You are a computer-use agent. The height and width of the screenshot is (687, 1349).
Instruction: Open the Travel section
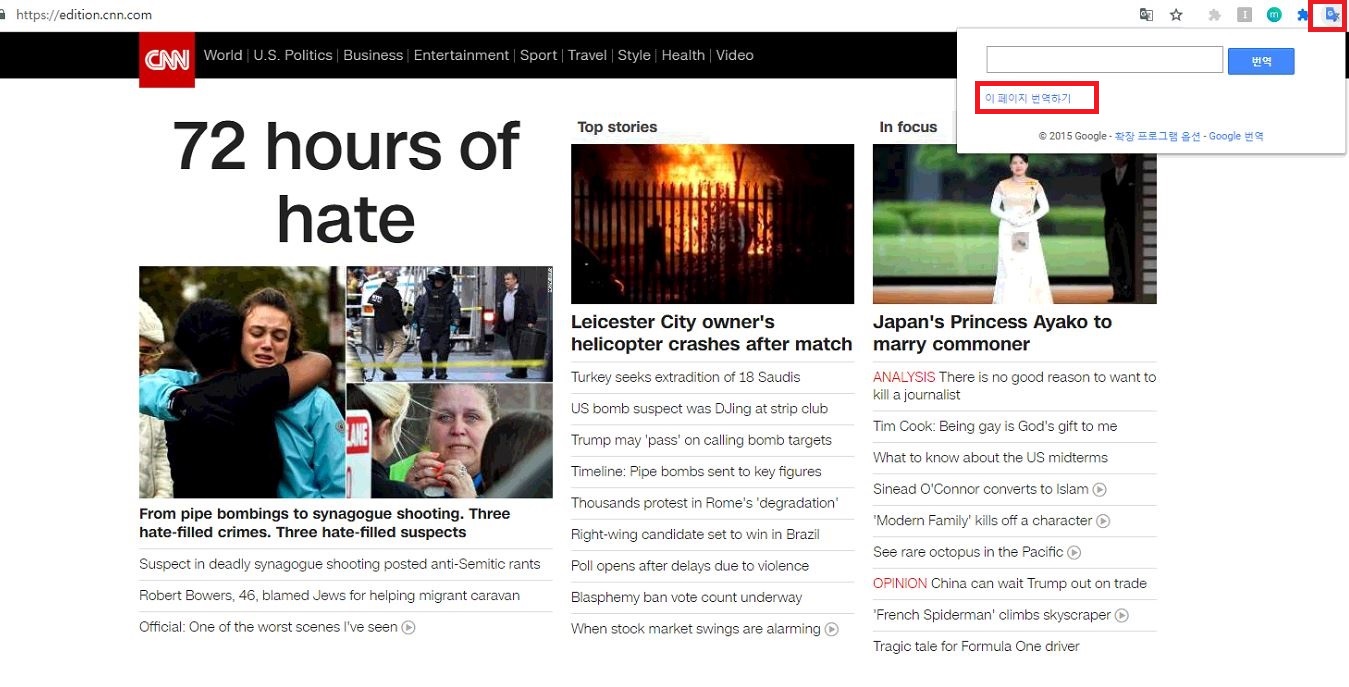coord(587,55)
